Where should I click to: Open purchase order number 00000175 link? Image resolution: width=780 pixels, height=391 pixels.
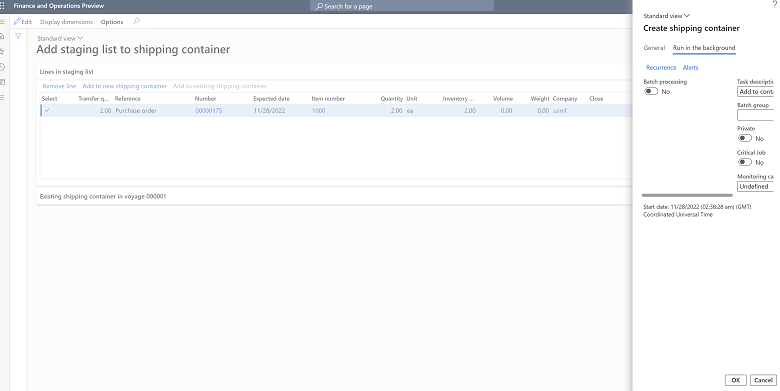[208, 110]
